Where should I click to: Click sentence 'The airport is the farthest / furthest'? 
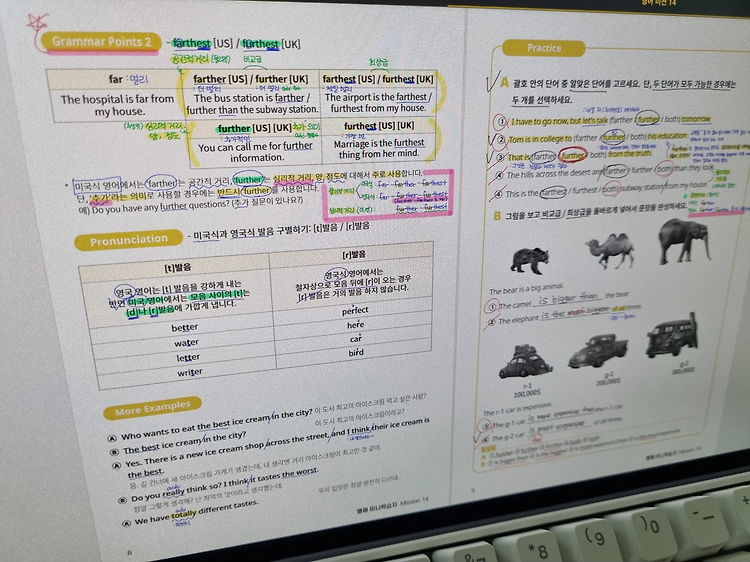point(378,102)
